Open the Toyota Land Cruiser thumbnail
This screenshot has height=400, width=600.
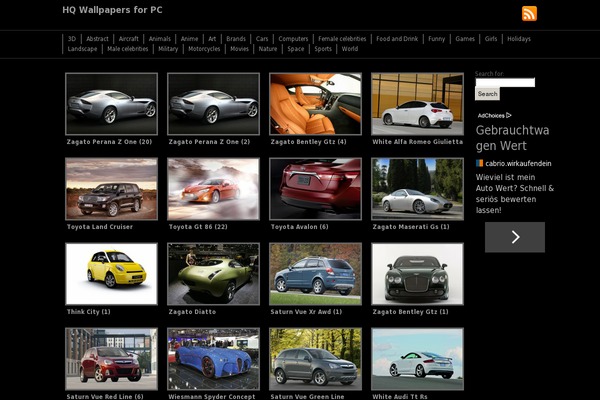pyautogui.click(x=111, y=189)
